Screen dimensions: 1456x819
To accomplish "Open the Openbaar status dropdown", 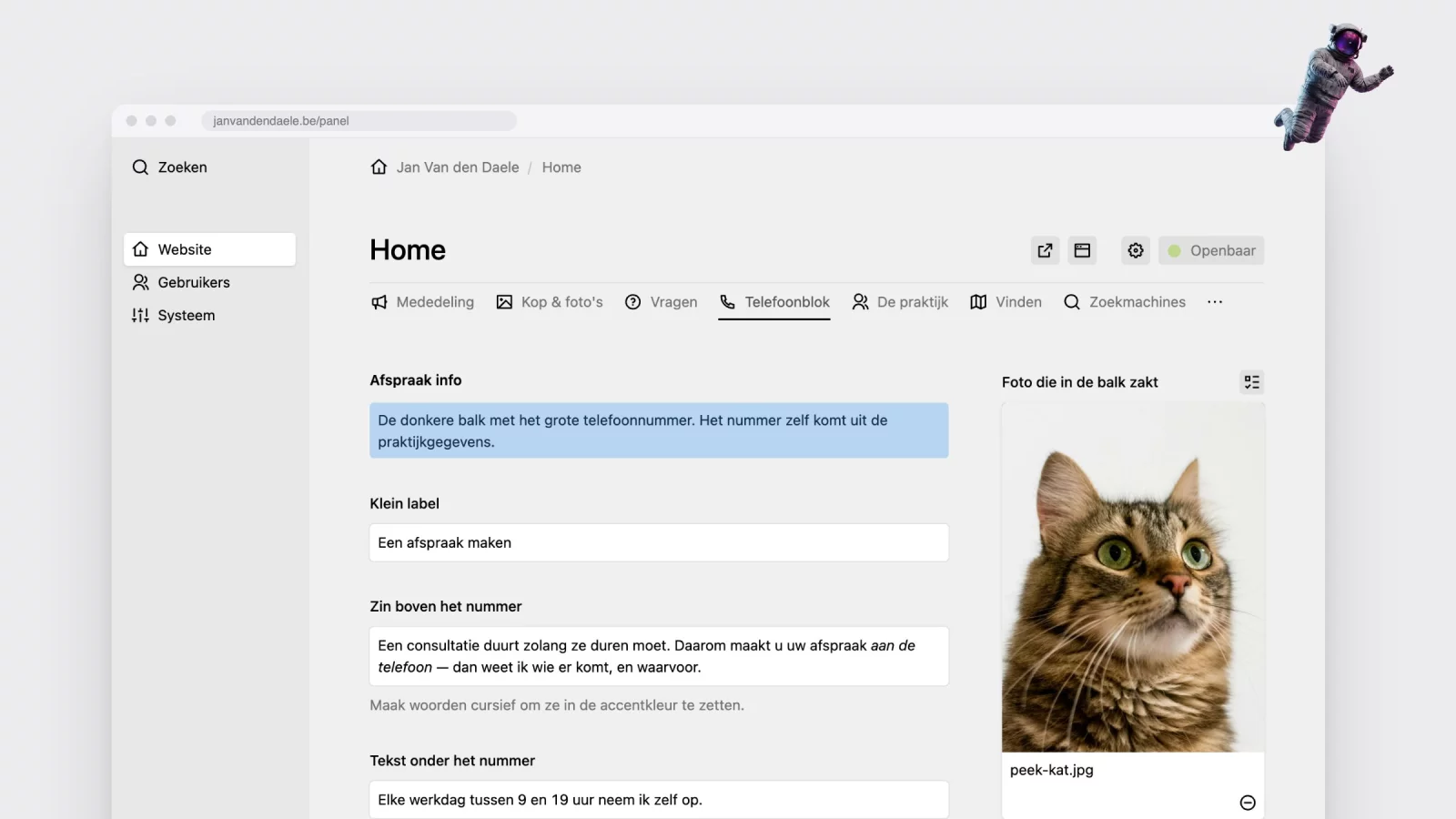I will pyautogui.click(x=1211, y=250).
